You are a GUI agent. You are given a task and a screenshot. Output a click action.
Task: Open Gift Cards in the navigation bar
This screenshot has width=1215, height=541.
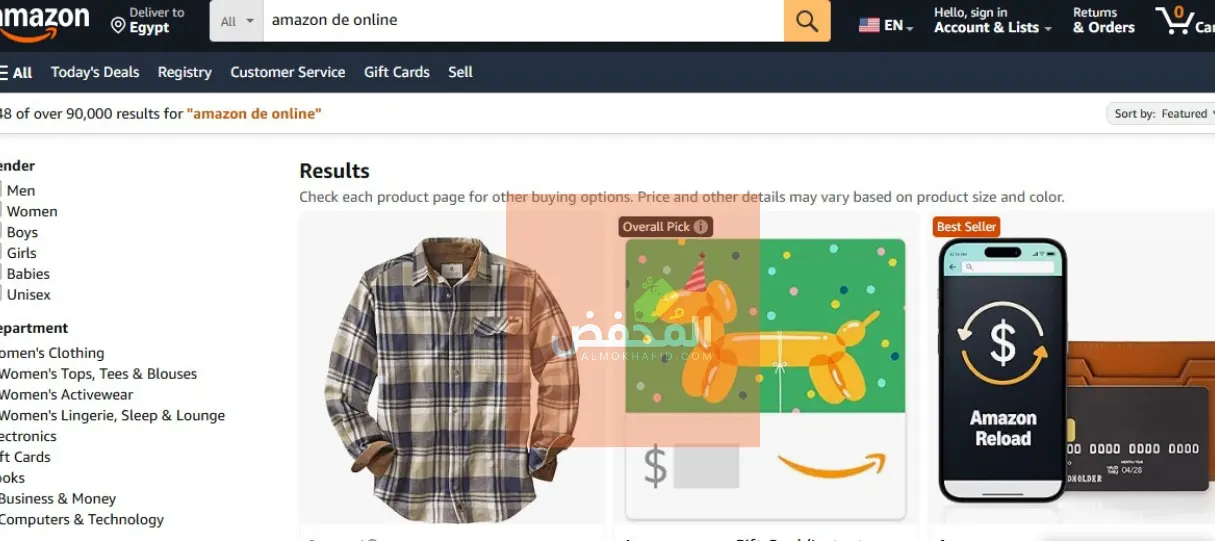[397, 72]
